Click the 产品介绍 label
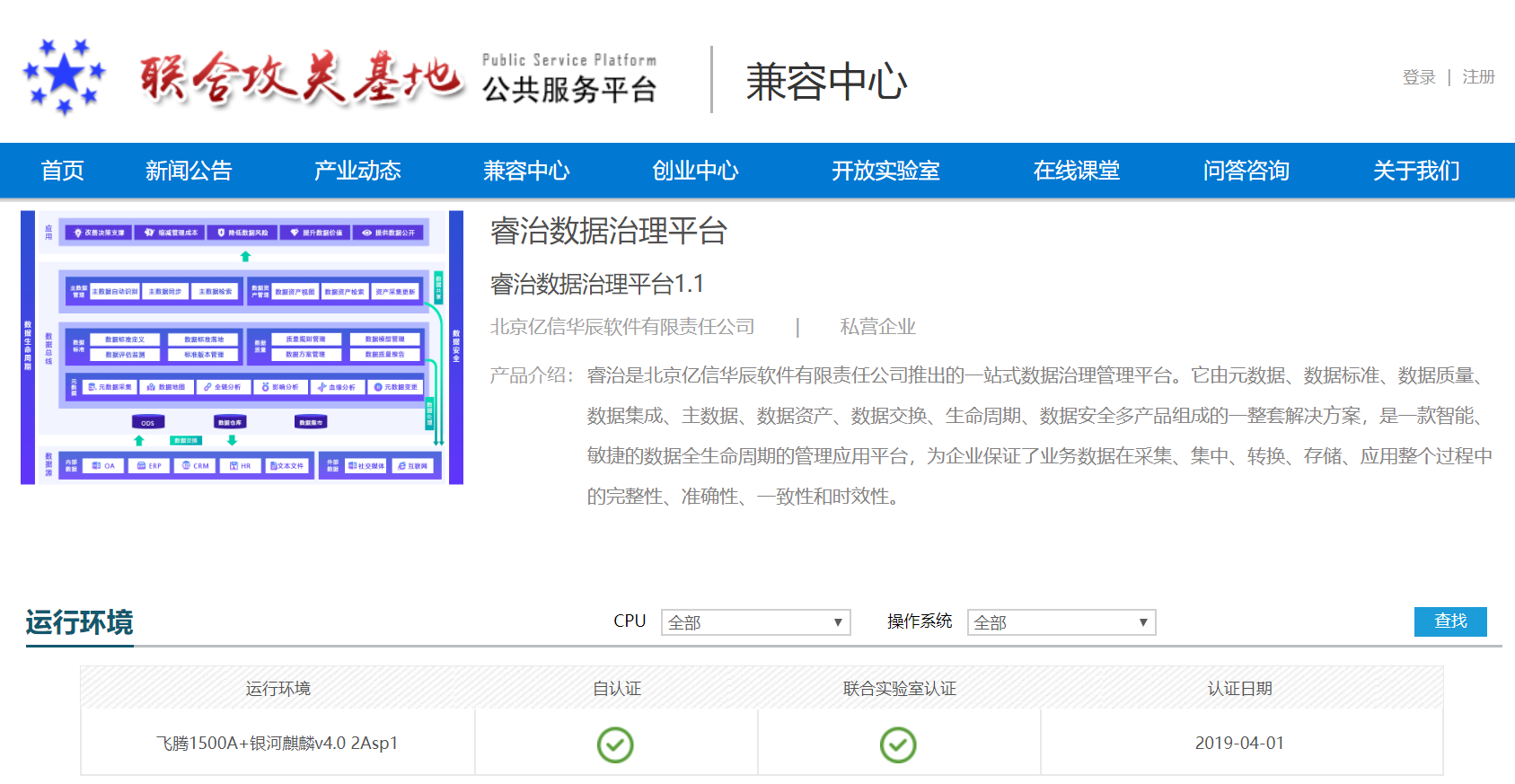Viewport: 1515px width, 784px height. pyautogui.click(x=531, y=375)
